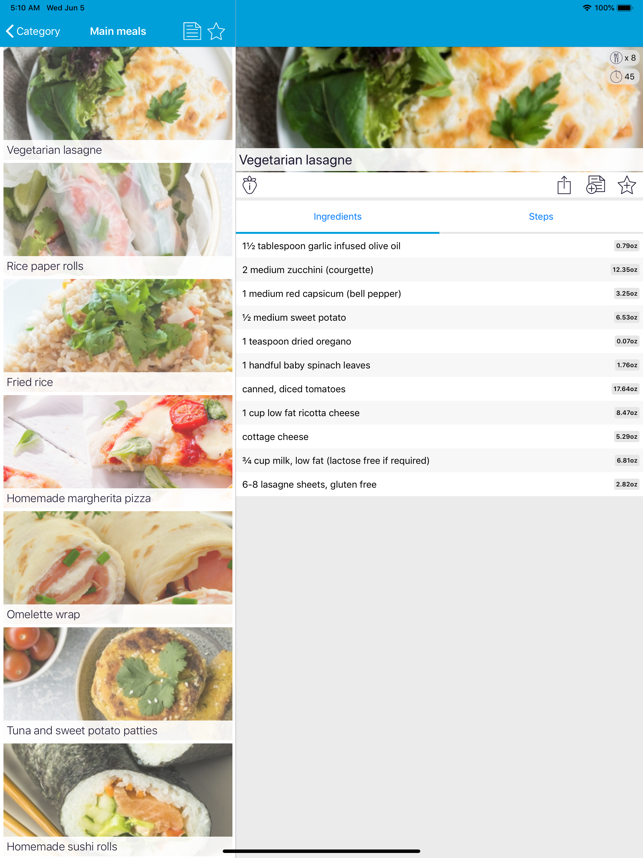The image size is (643, 858).
Task: Tap the servings x 8 badge
Action: click(623, 58)
